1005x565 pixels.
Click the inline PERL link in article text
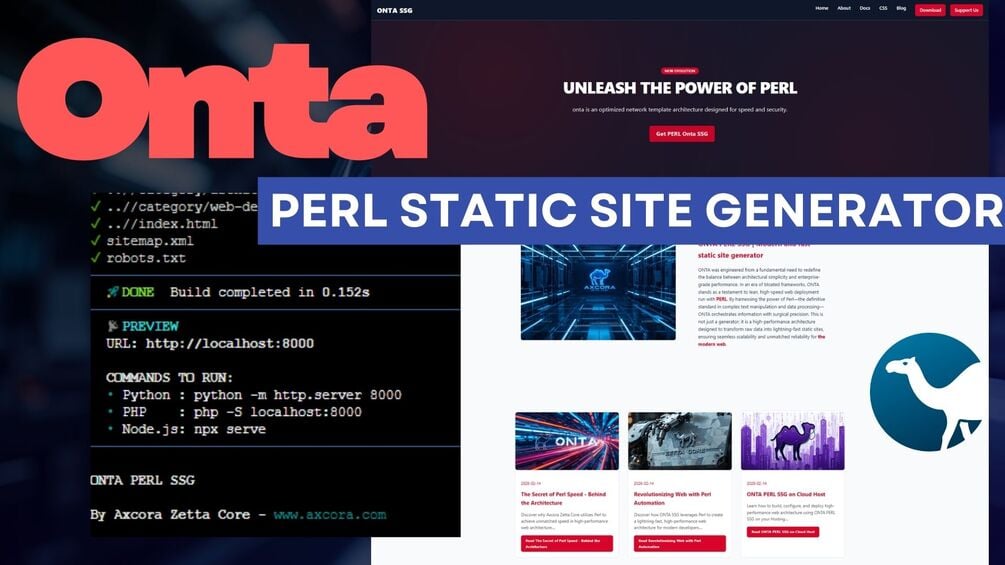tap(721, 299)
